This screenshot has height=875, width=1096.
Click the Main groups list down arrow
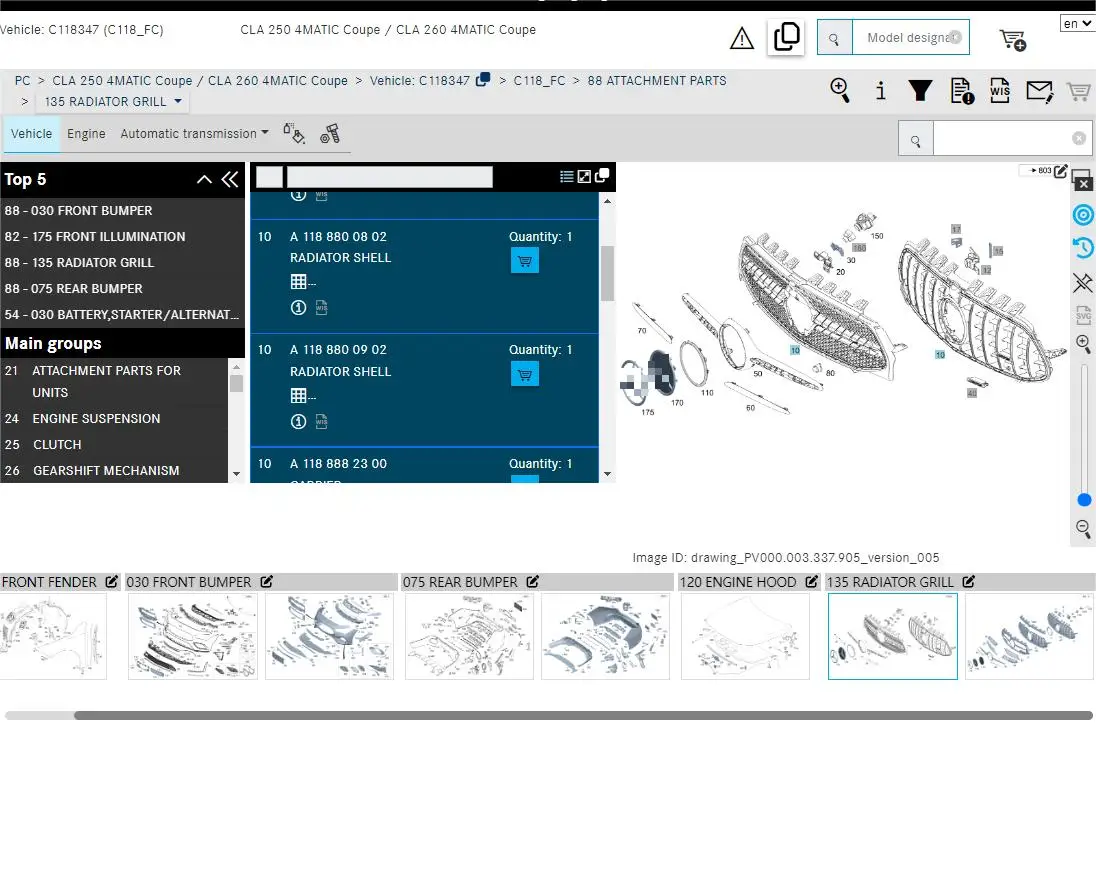click(x=236, y=473)
